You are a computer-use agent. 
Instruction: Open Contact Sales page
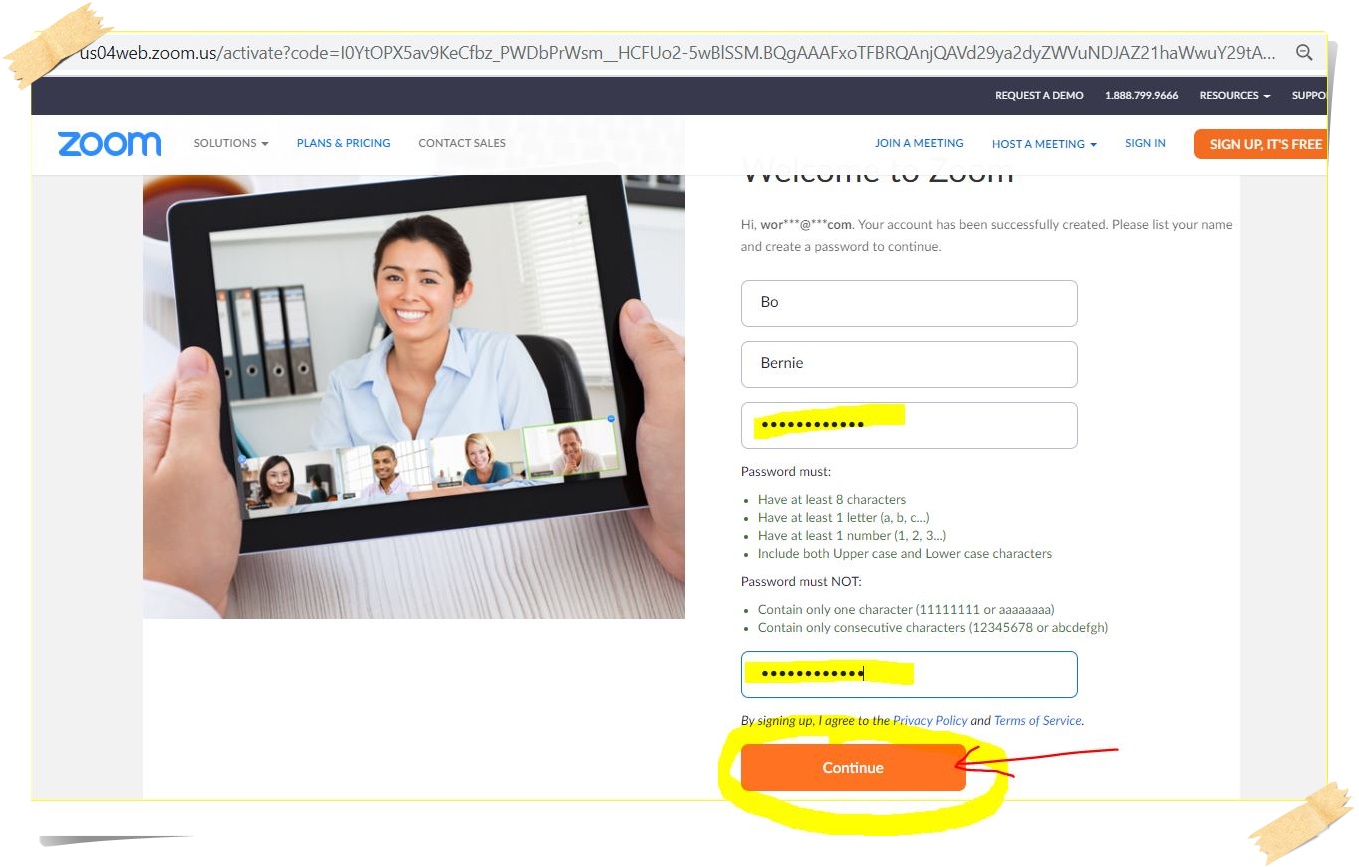coord(462,143)
